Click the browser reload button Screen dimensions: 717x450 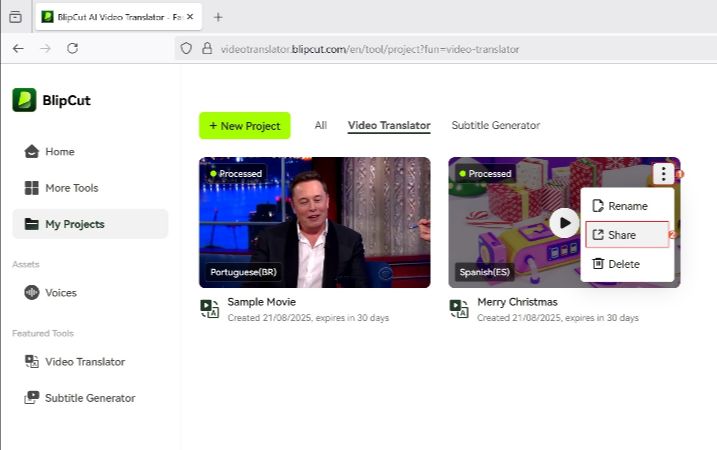(x=72, y=48)
